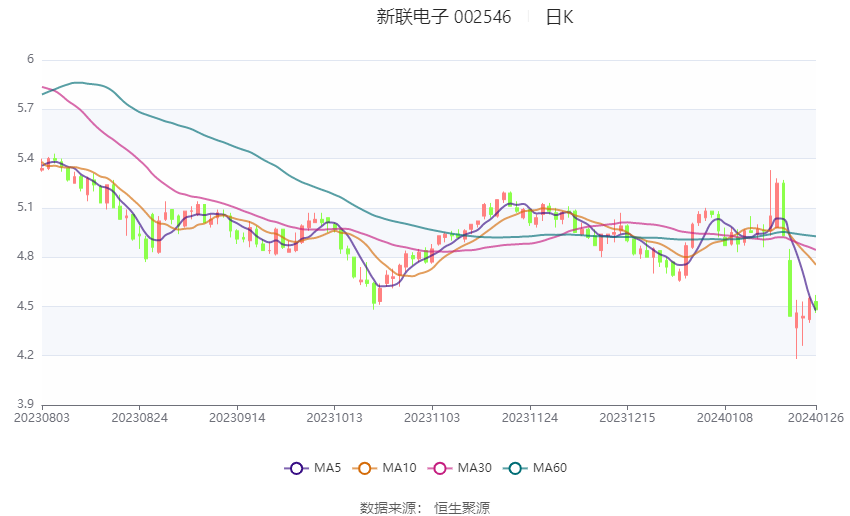Click the 日K period label
Screen dimensions: 850x516
(559, 17)
